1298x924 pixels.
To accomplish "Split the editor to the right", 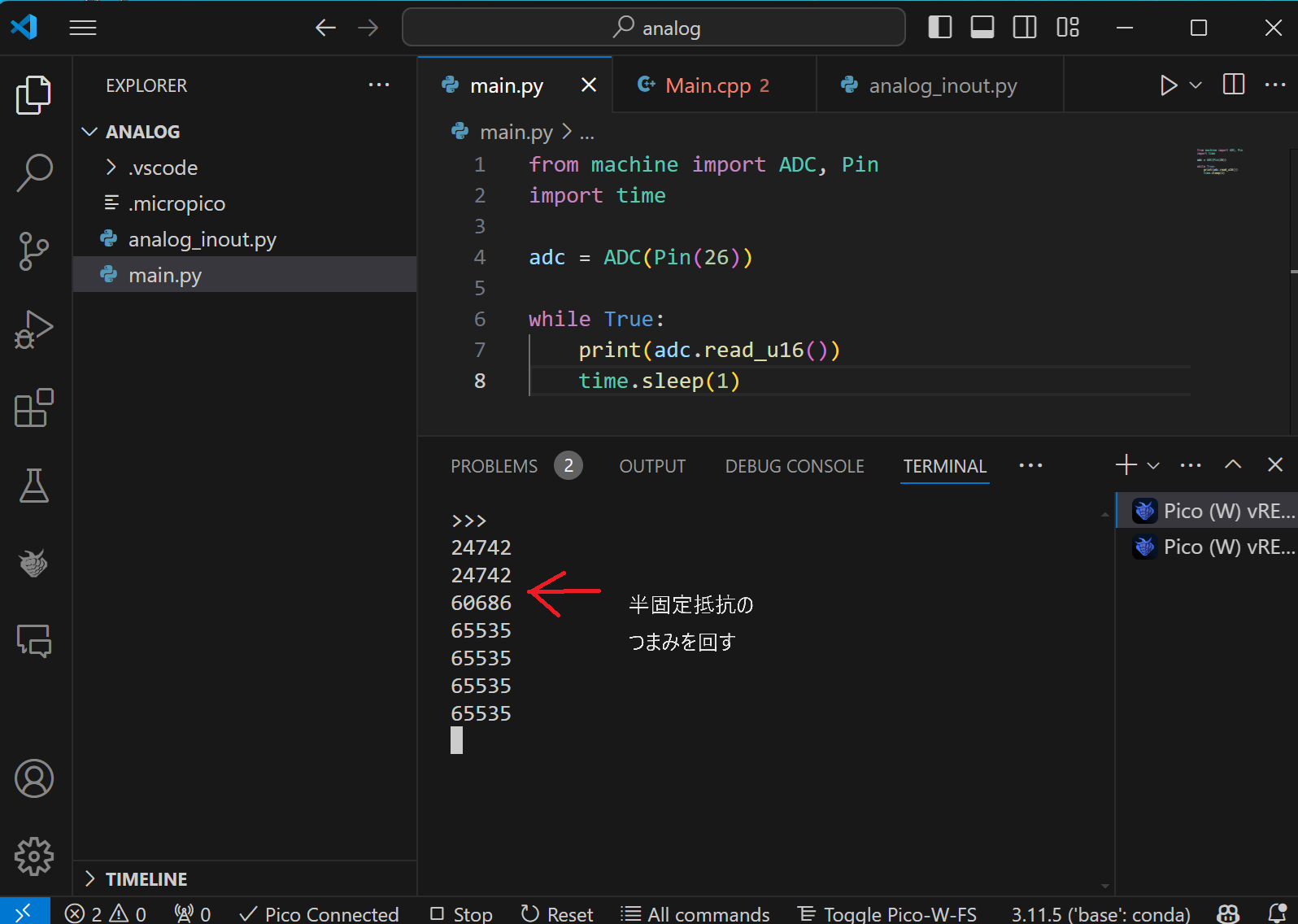I will (1234, 85).
